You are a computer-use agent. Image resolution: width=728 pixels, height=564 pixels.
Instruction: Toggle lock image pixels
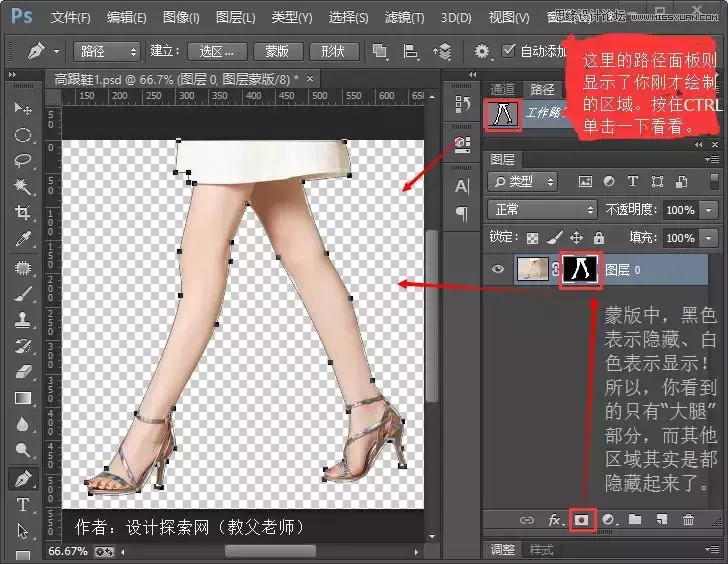(554, 238)
